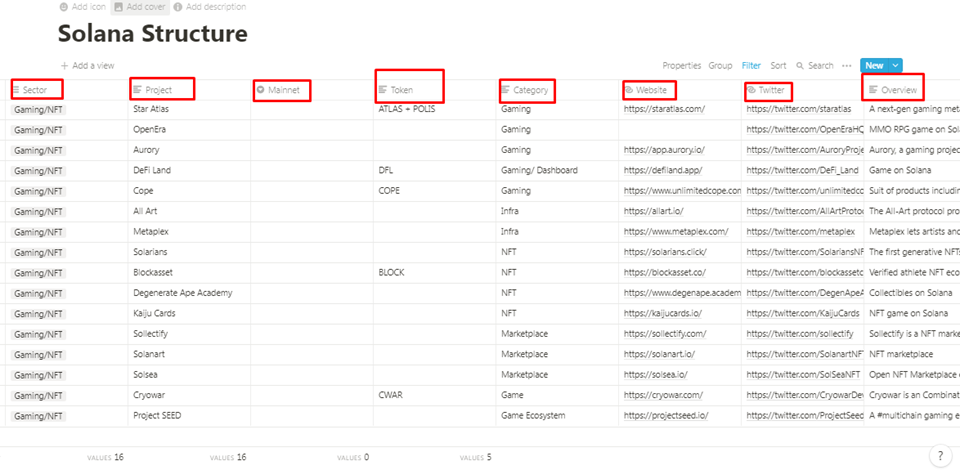Select the ATLAS + POLIS token cell
Image resolution: width=960 pixels, height=470 pixels.
tap(435, 109)
